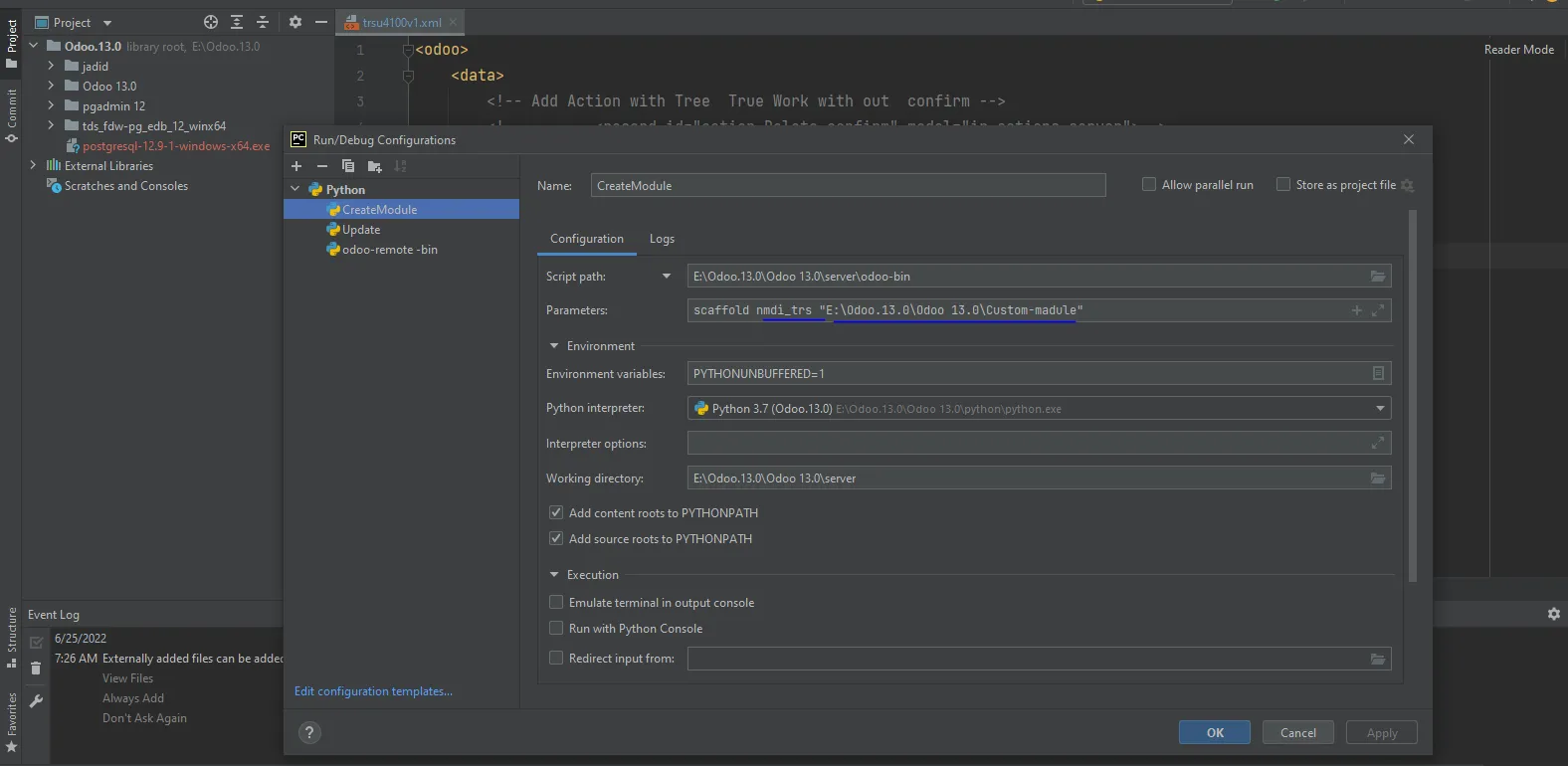Image resolution: width=1568 pixels, height=766 pixels.
Task: Open the Python interpreter dropdown
Action: 1380,409
